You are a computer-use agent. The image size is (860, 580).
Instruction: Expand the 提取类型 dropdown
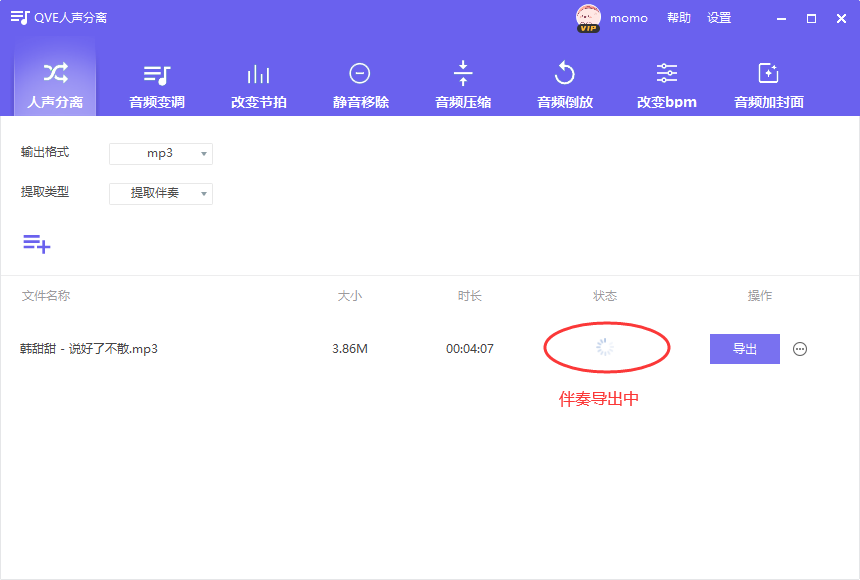tap(160, 193)
